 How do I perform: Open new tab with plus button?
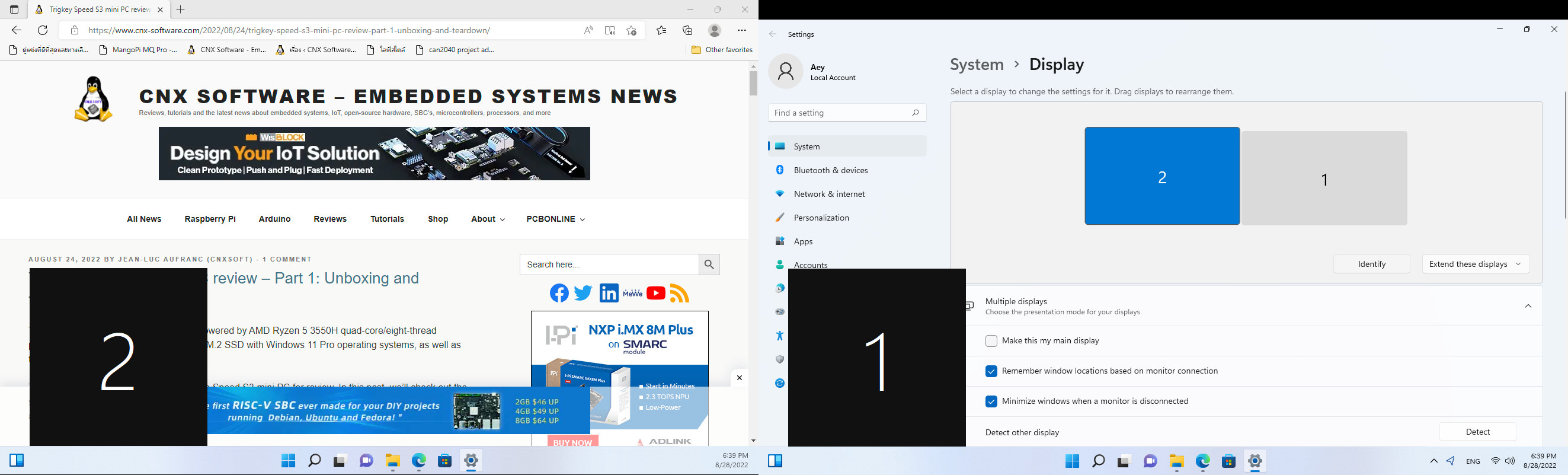(181, 9)
